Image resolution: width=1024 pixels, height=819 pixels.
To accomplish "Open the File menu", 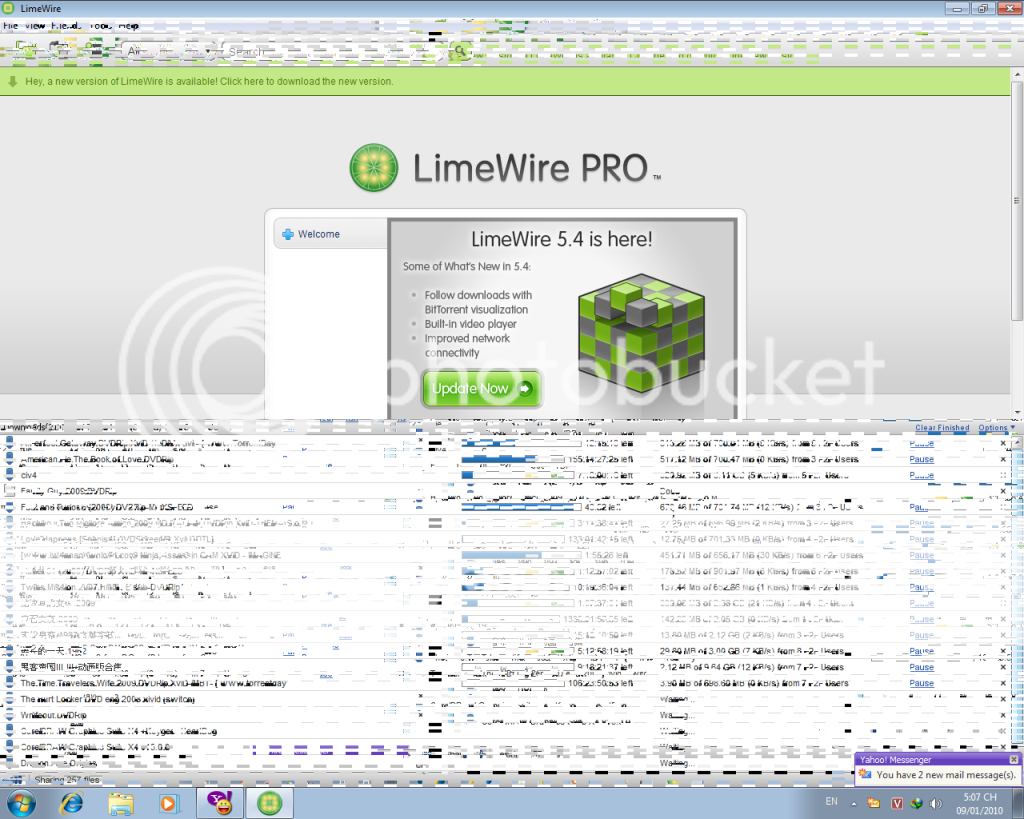I will coord(10,25).
